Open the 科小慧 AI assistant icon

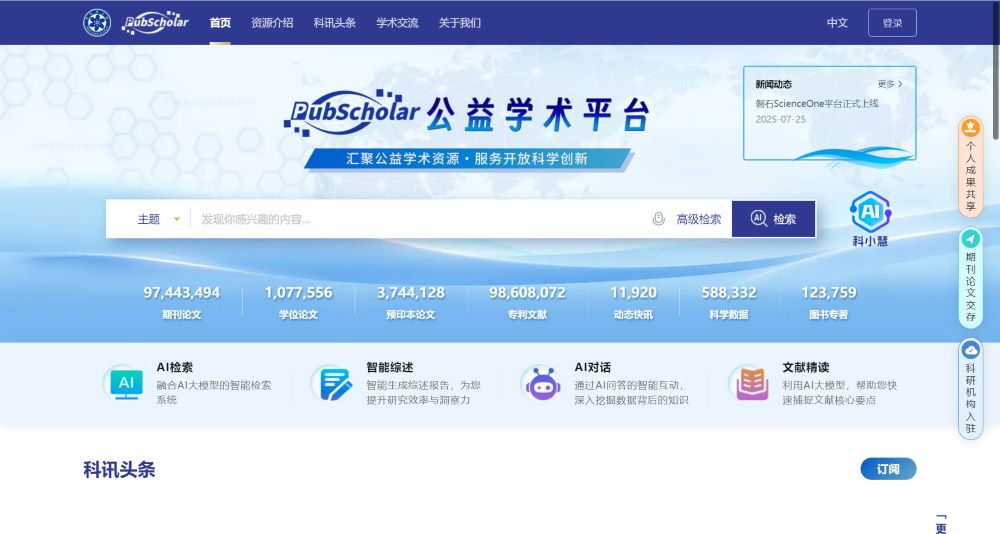pos(869,213)
